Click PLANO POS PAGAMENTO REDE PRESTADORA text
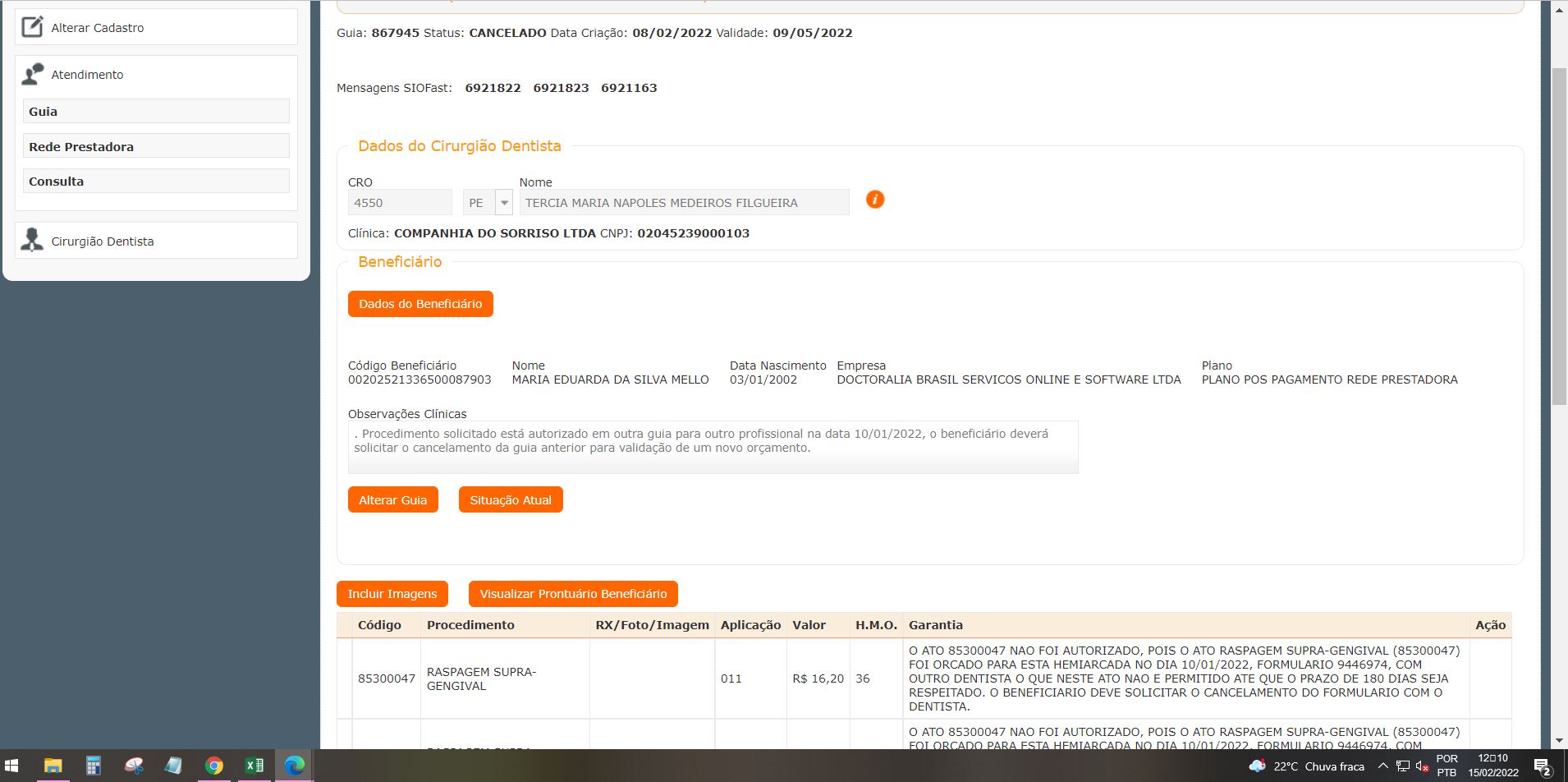The width and height of the screenshot is (1568, 782). pyautogui.click(x=1329, y=379)
